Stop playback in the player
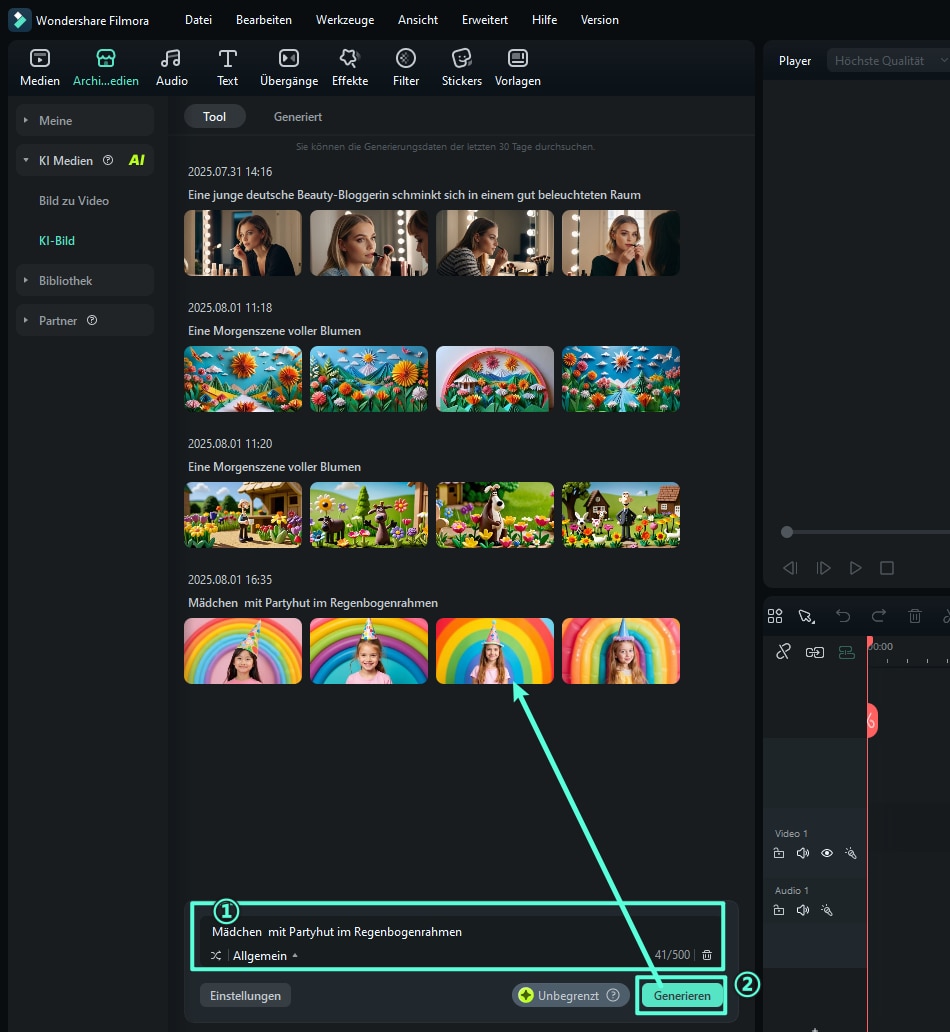 (x=887, y=568)
